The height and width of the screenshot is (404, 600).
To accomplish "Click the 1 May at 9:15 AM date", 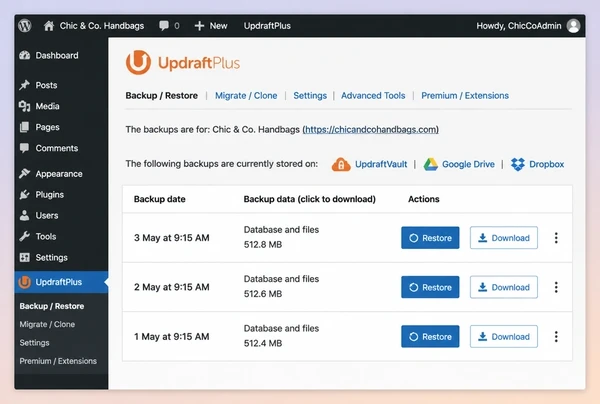I will coord(171,336).
